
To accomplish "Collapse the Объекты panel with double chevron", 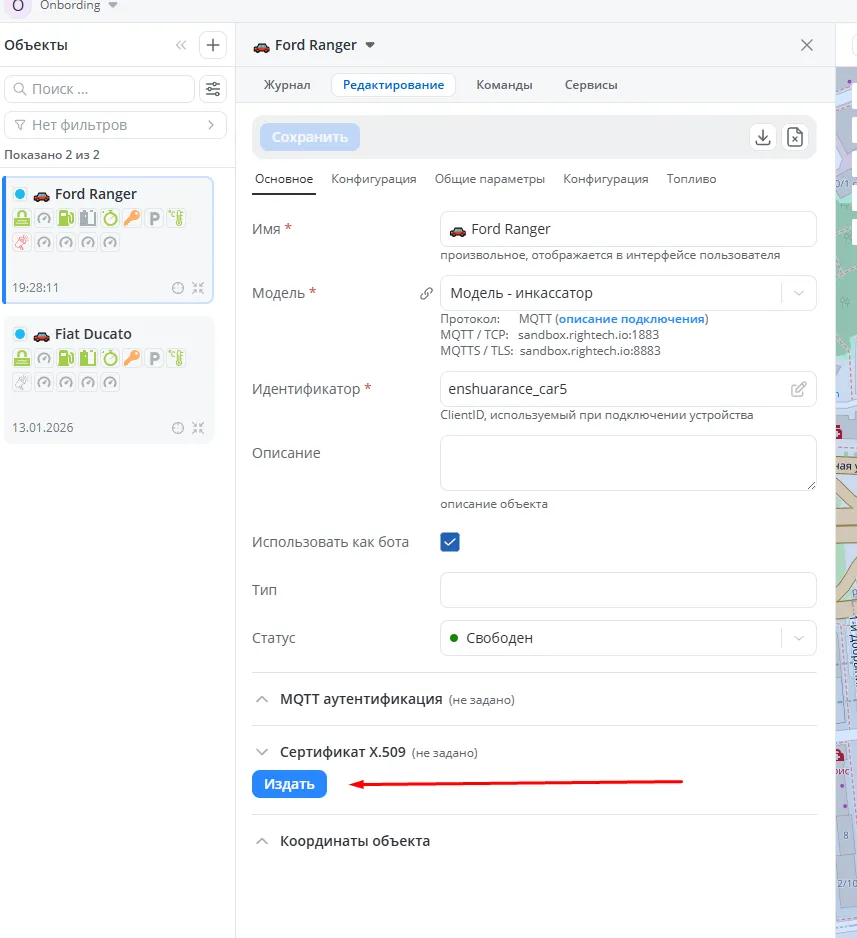I will tap(181, 45).
